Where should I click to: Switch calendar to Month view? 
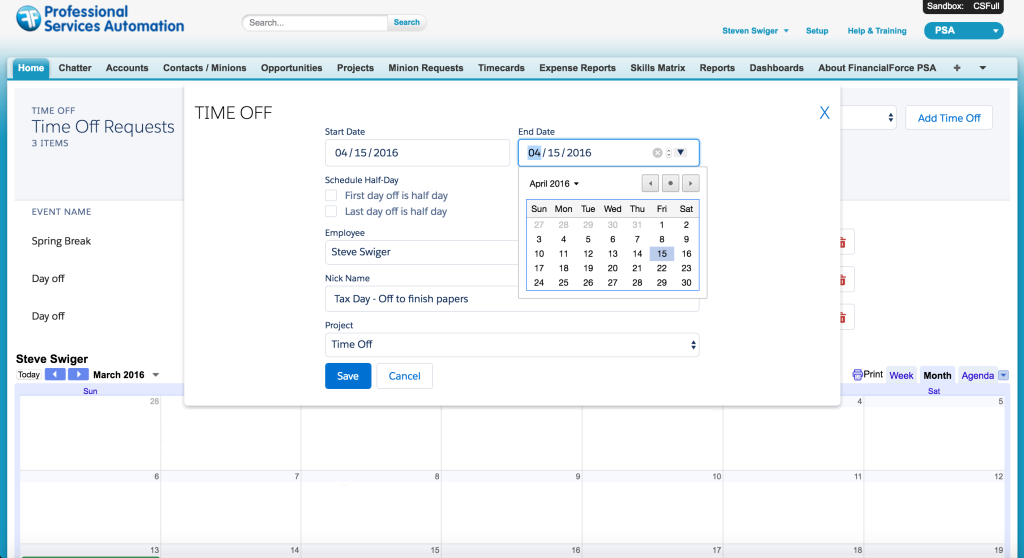coord(937,376)
